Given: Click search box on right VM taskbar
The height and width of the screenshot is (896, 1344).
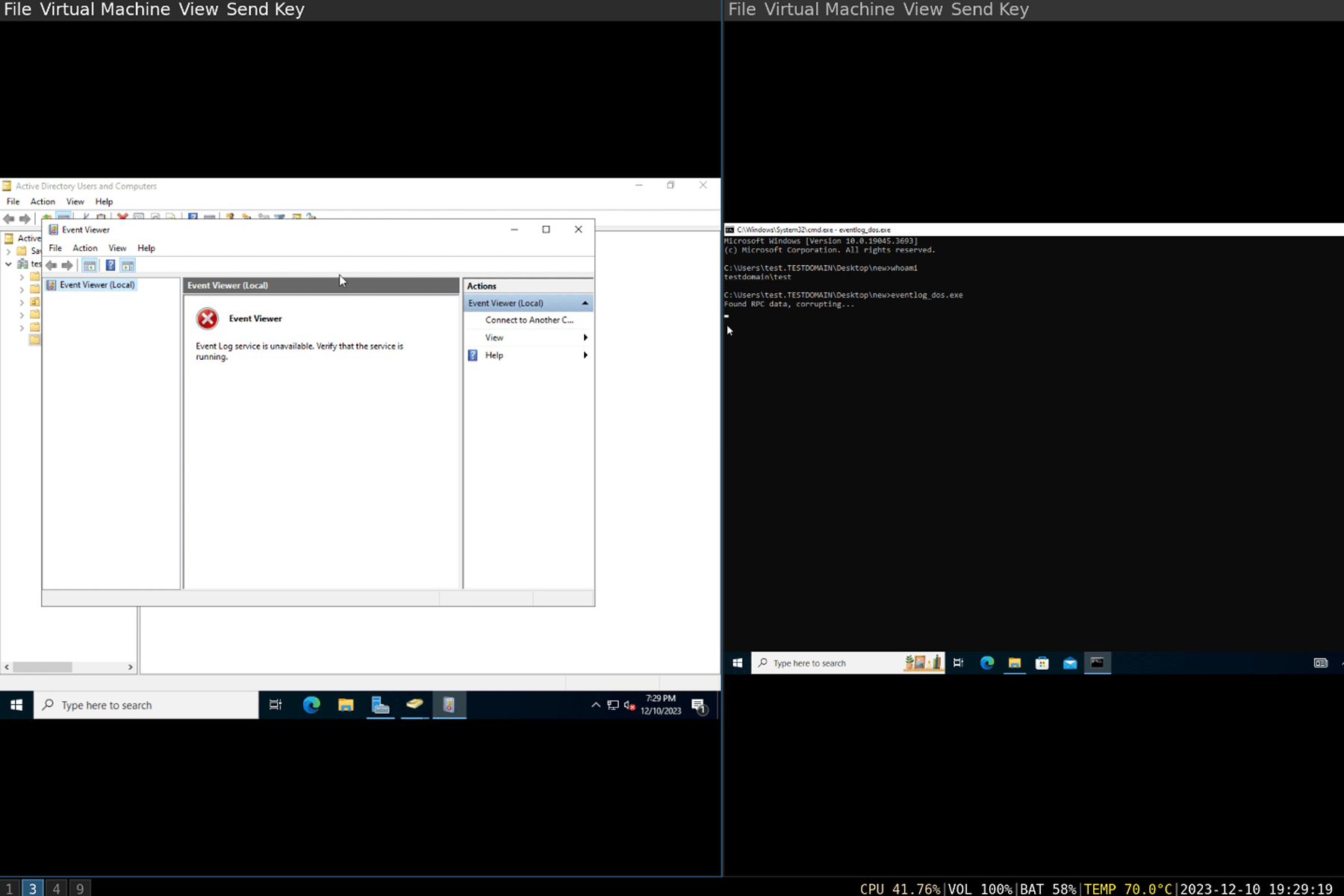Looking at the screenshot, I should (x=847, y=663).
